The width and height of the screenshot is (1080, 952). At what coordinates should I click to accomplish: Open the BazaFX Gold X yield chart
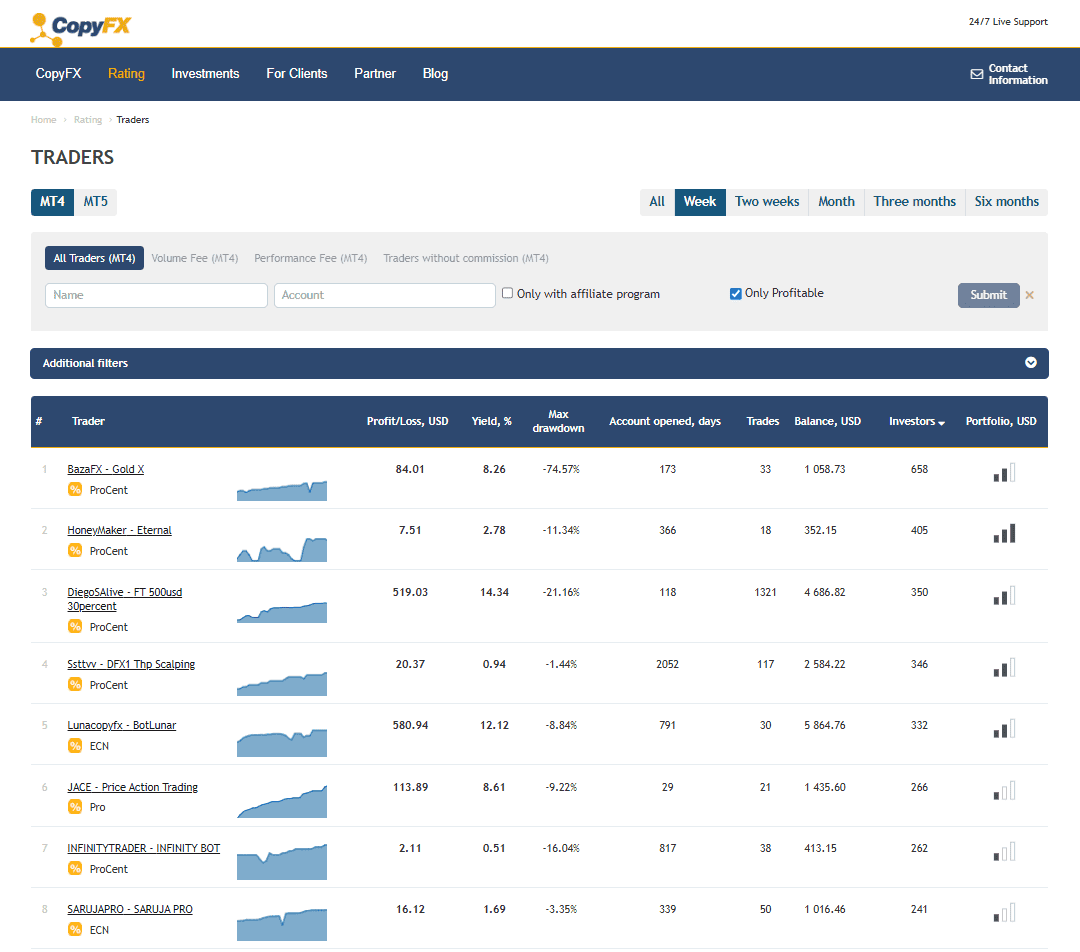pyautogui.click(x=282, y=490)
